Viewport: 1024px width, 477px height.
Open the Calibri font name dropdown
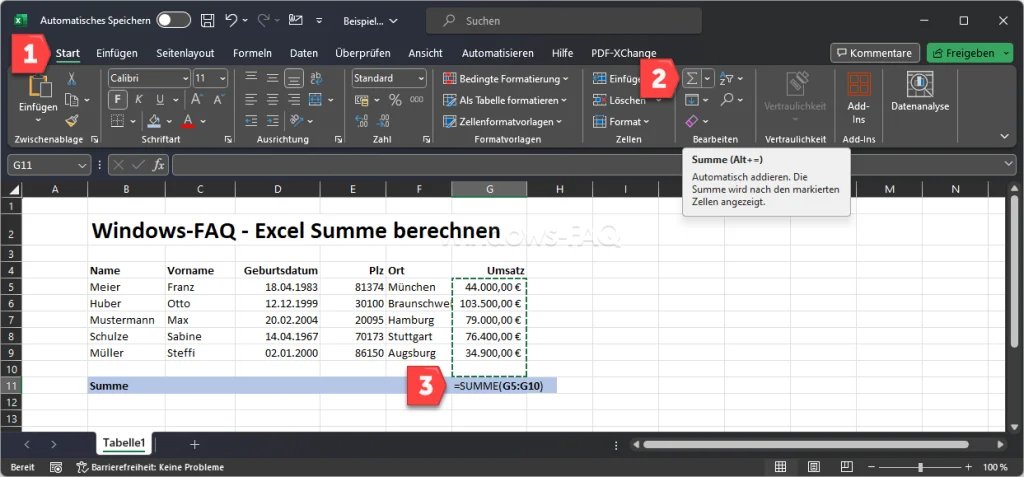(x=184, y=78)
